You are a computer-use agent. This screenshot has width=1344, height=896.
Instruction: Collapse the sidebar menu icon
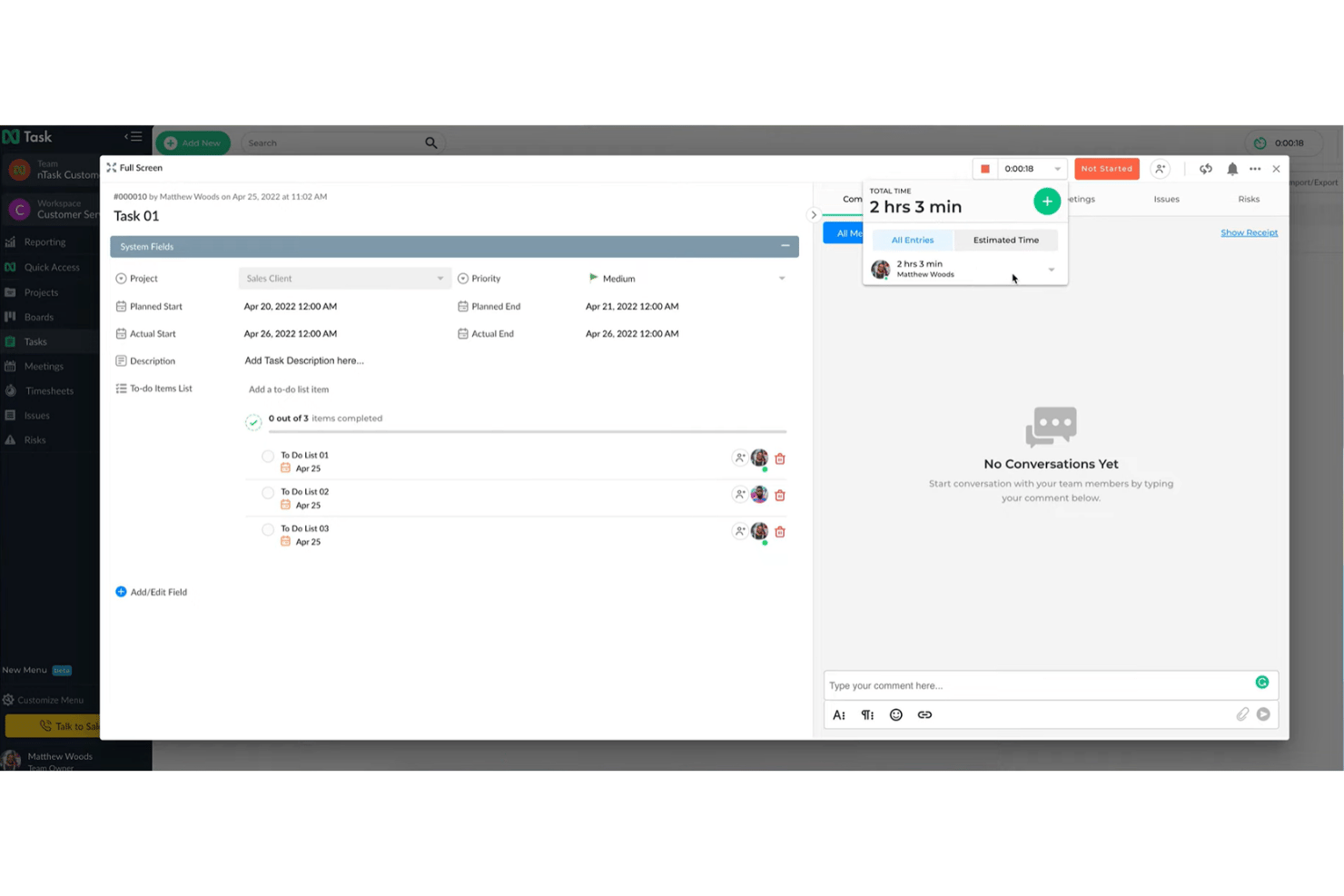(x=133, y=137)
